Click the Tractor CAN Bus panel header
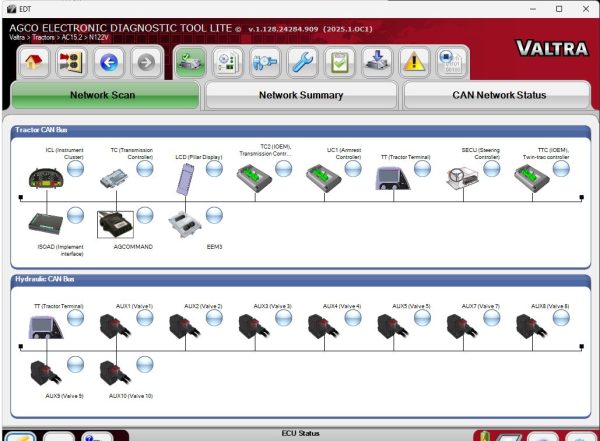Viewport: 600px width, 441px height. pos(301,130)
